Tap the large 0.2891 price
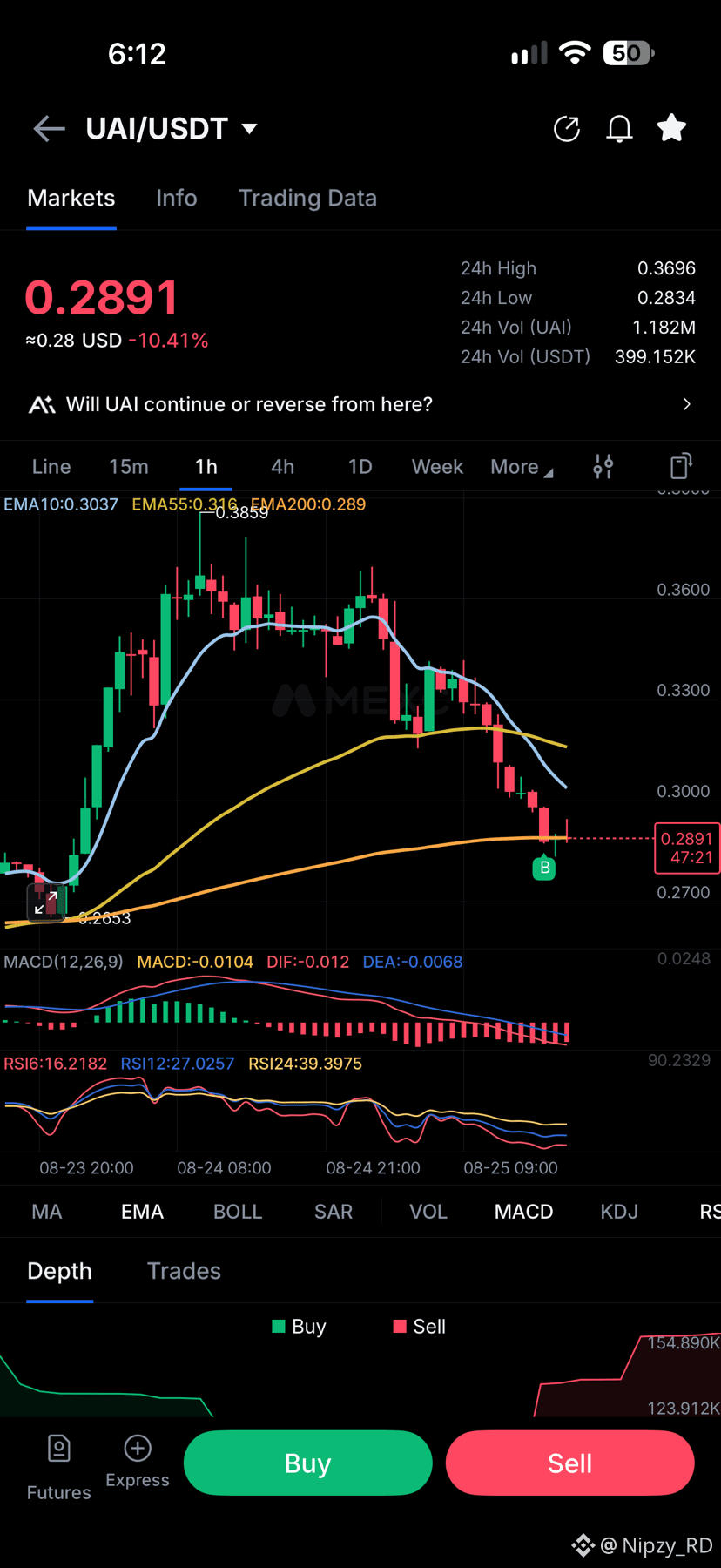This screenshot has height=1568, width=721. click(102, 298)
